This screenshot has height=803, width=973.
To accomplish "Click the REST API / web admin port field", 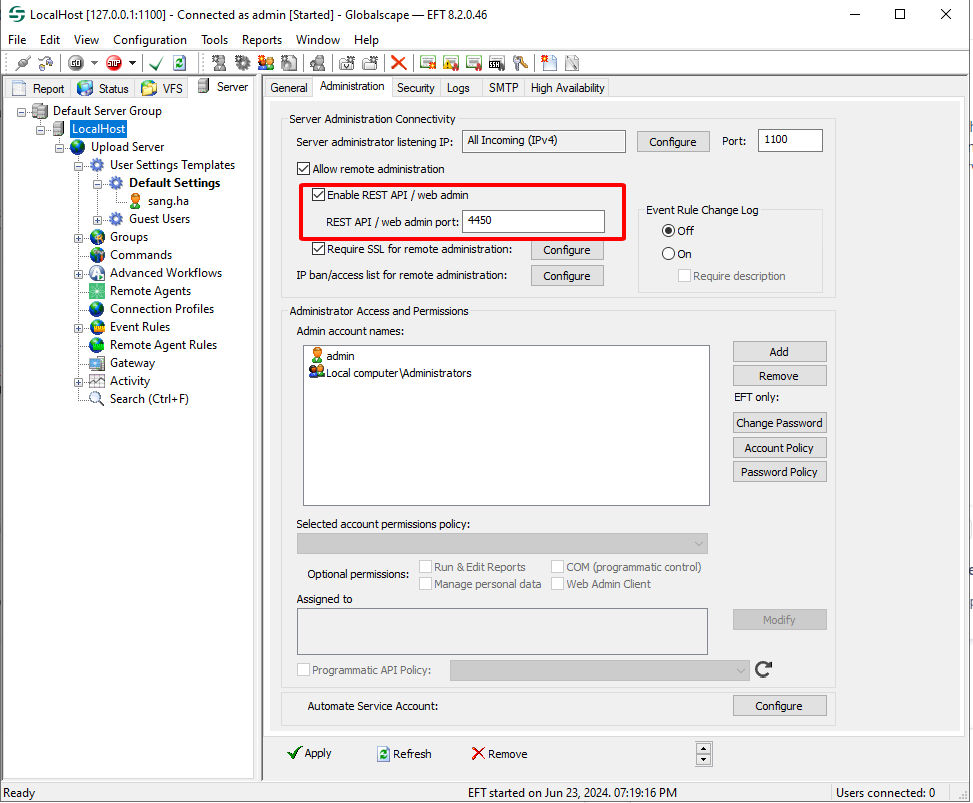I will point(534,221).
